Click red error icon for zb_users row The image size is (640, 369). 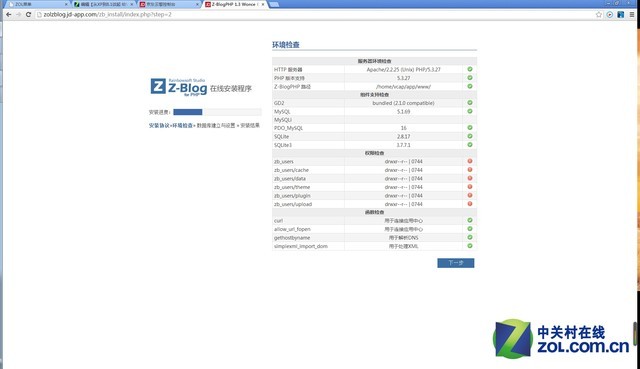pos(470,161)
